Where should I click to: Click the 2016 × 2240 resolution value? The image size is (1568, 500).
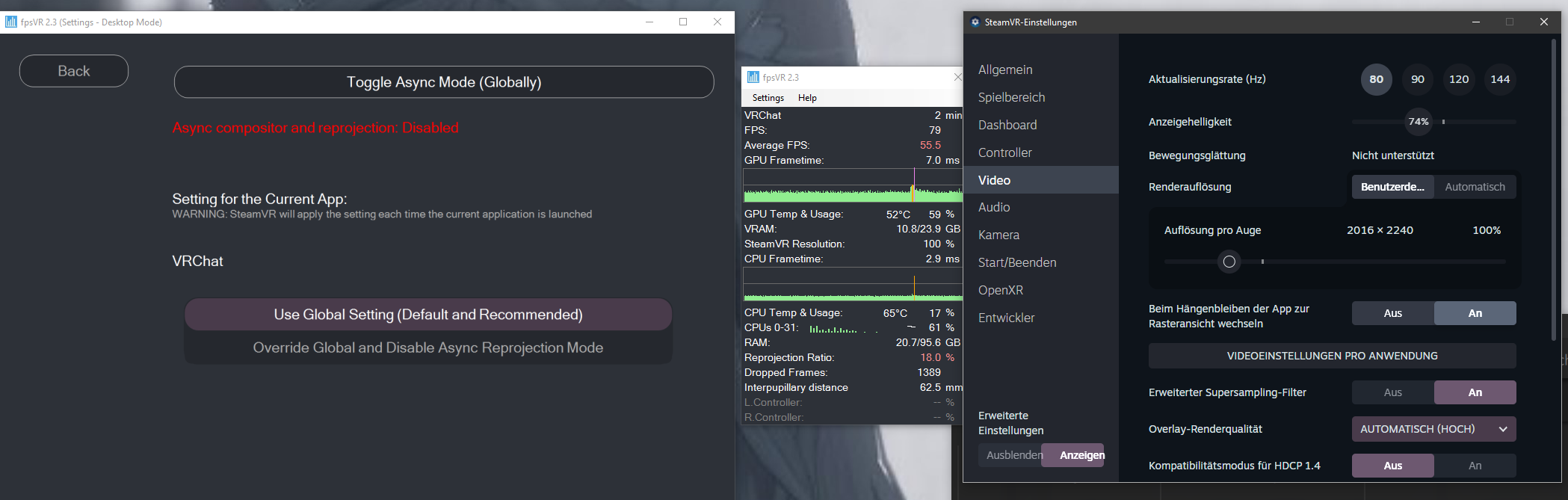(1380, 230)
